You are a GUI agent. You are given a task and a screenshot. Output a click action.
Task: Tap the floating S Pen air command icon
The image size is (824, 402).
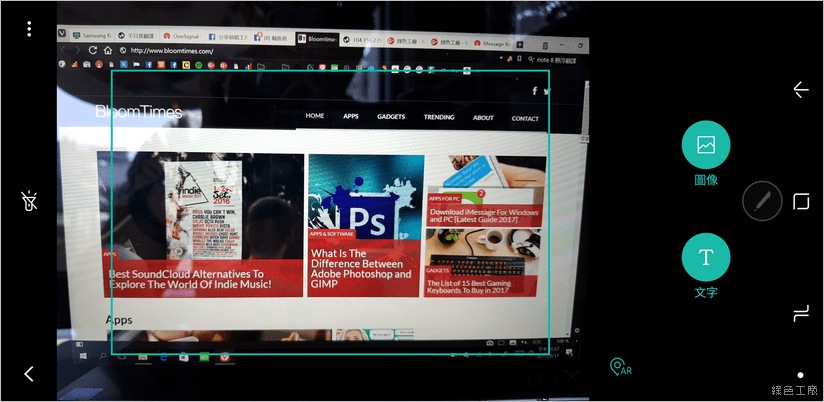point(762,201)
